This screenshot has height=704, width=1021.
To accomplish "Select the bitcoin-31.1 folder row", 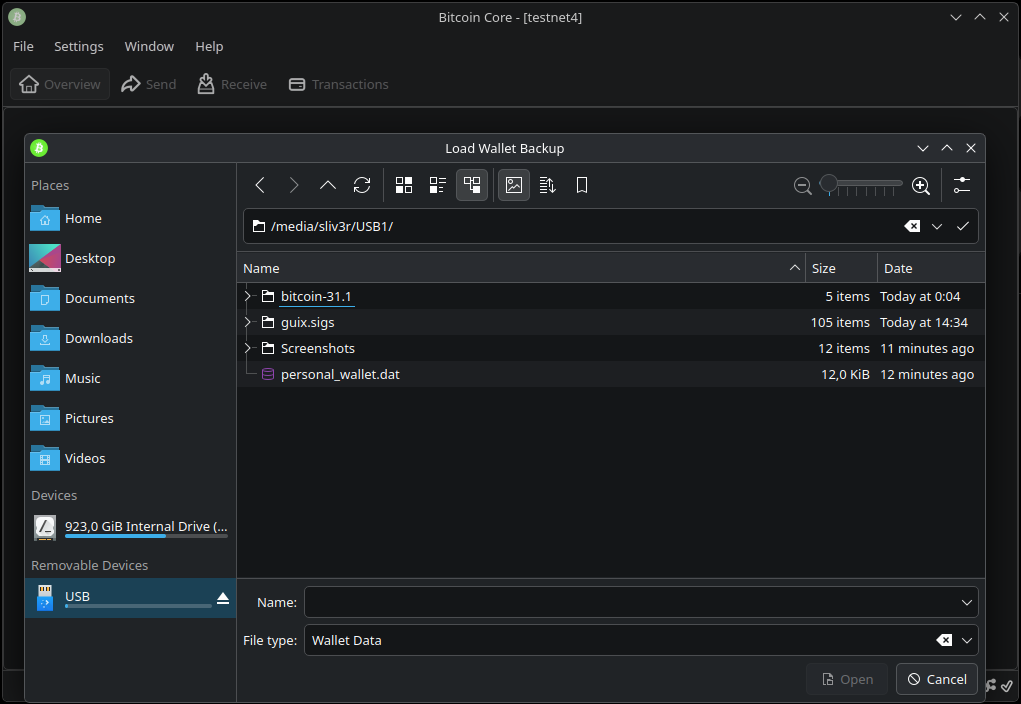I will tap(611, 296).
